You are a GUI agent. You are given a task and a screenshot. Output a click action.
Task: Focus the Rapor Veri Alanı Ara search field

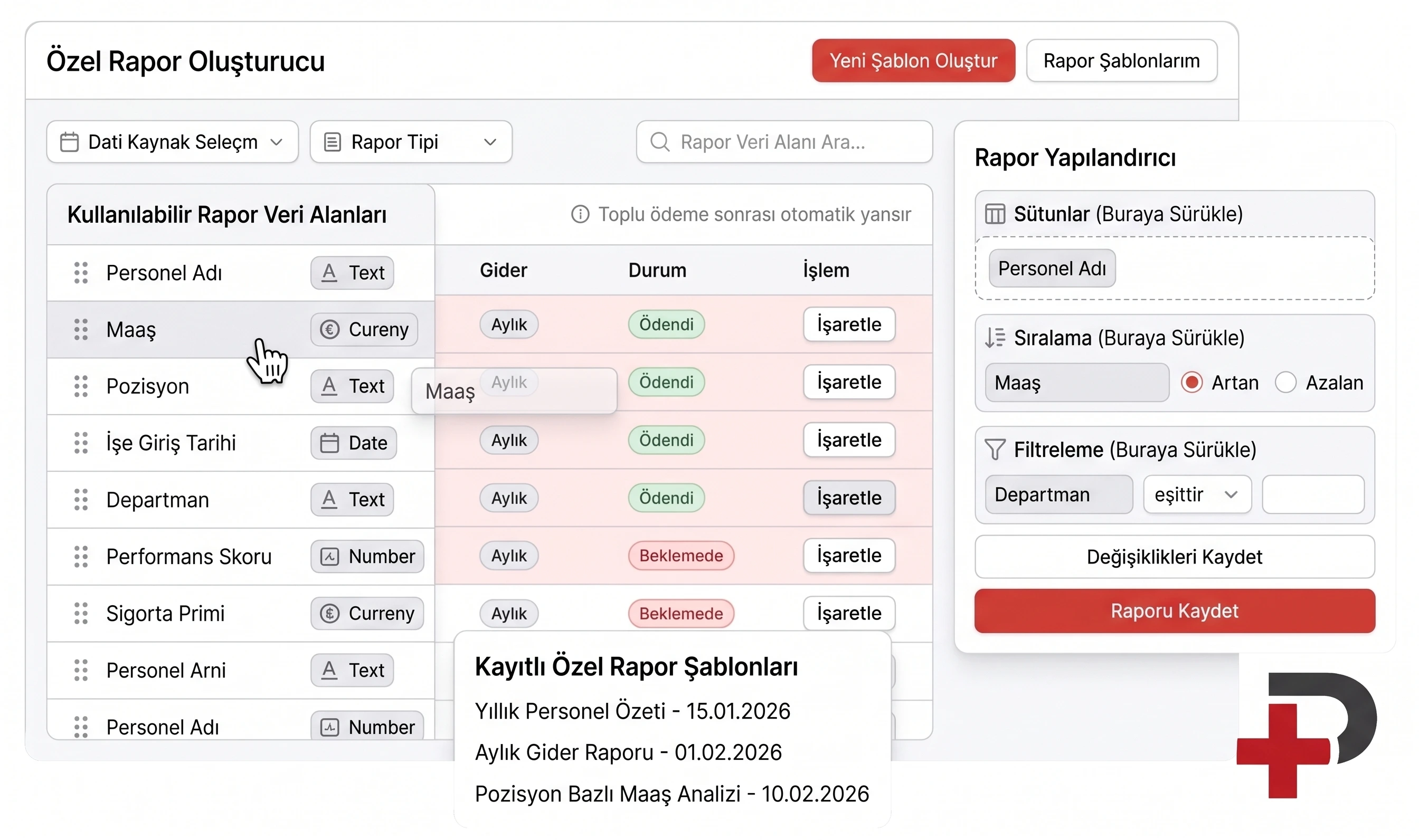(x=784, y=141)
